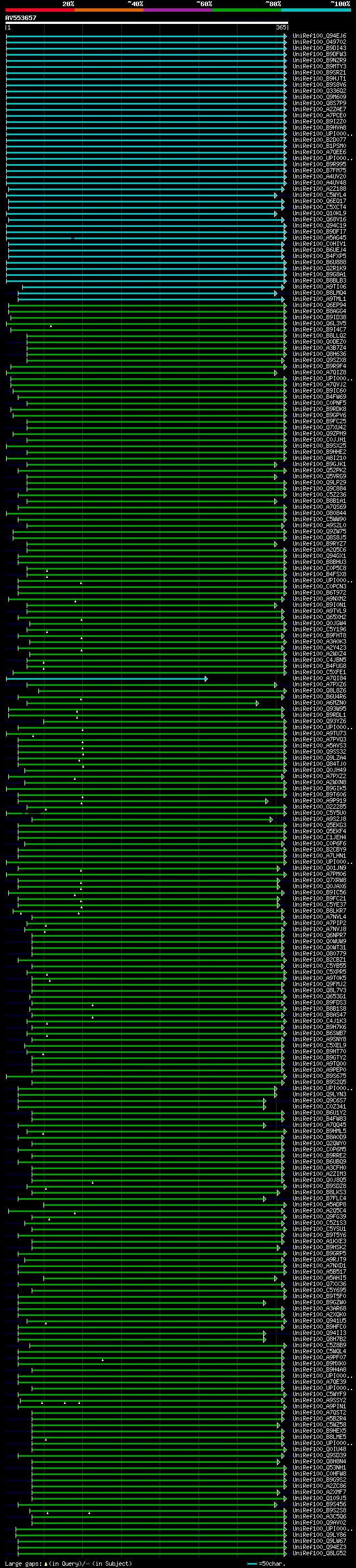Select the UniRef100_B9HJT1 label
The width and height of the screenshot is (356, 1568).
tap(319, 78)
